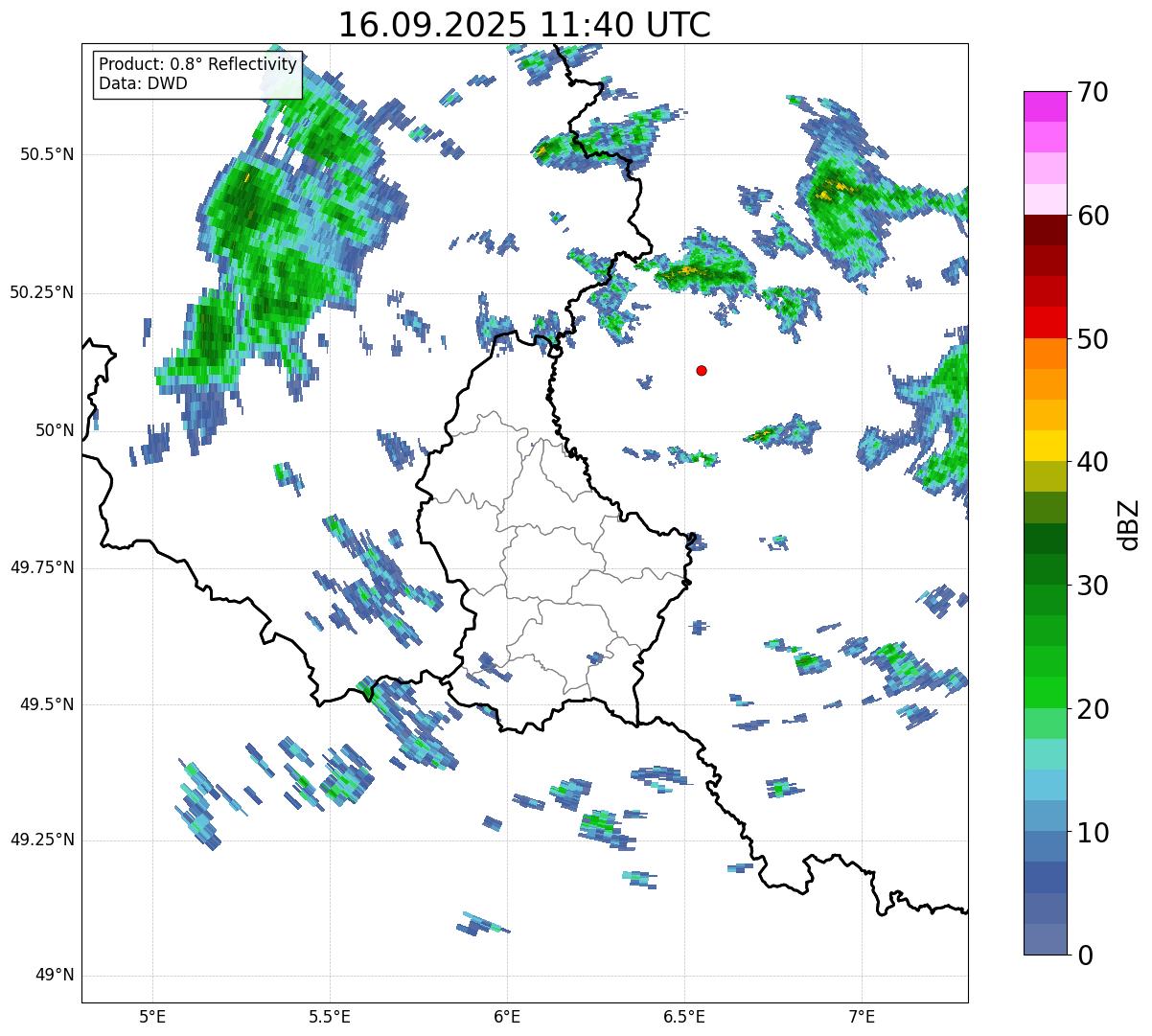Click the title '16.09.2025 11:40 UTC'
This screenshot has height=1036, width=1152.
point(524,25)
